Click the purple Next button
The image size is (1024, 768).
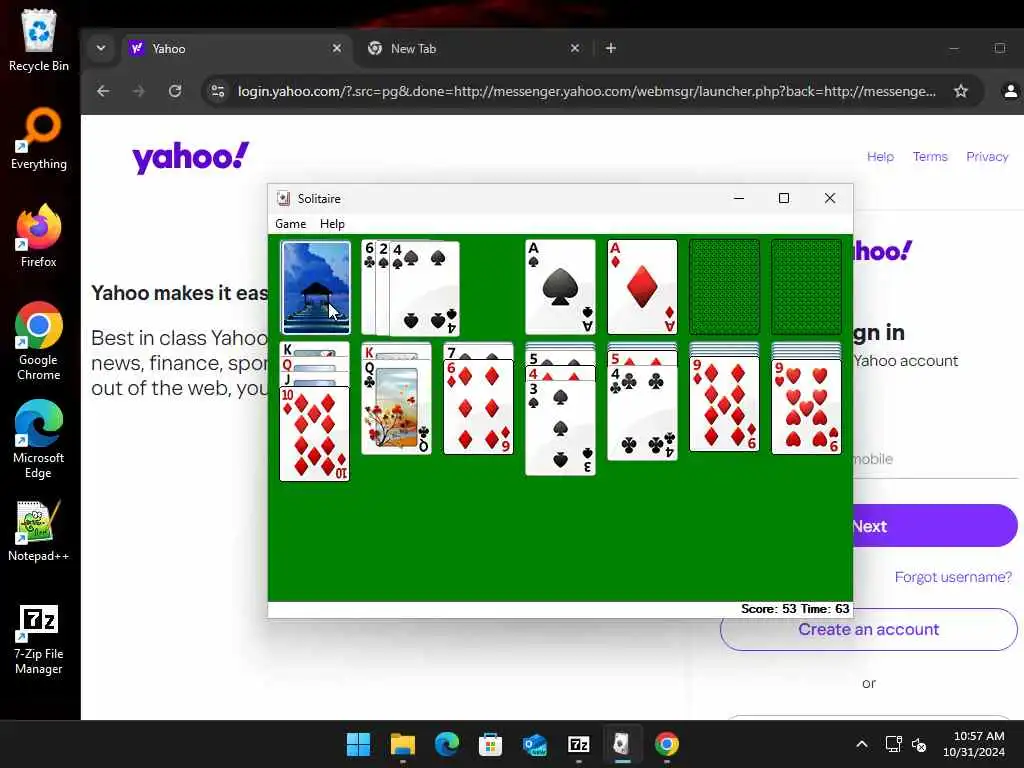point(935,526)
